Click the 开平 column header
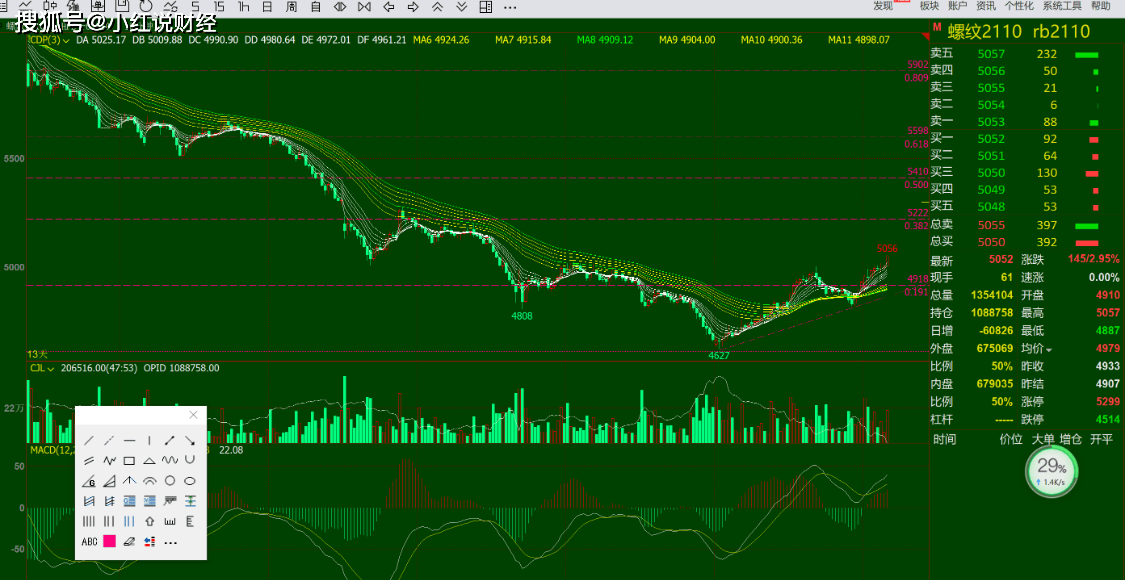The image size is (1125, 580). coord(1101,439)
